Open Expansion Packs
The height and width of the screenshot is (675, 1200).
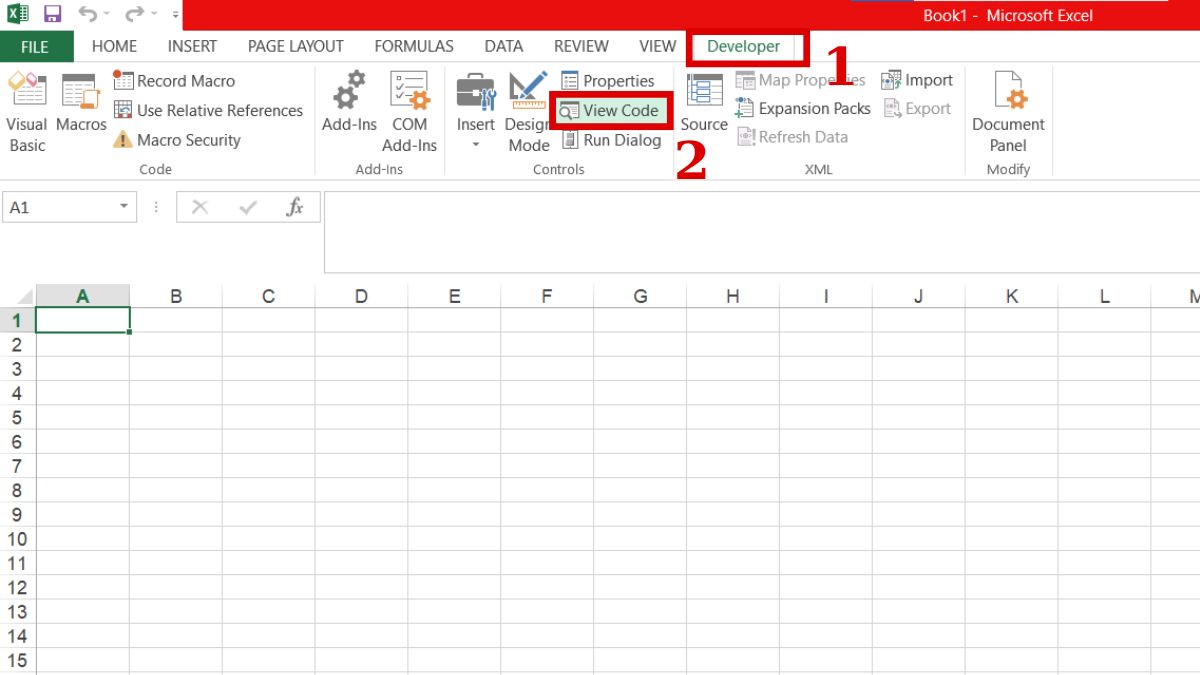(803, 108)
